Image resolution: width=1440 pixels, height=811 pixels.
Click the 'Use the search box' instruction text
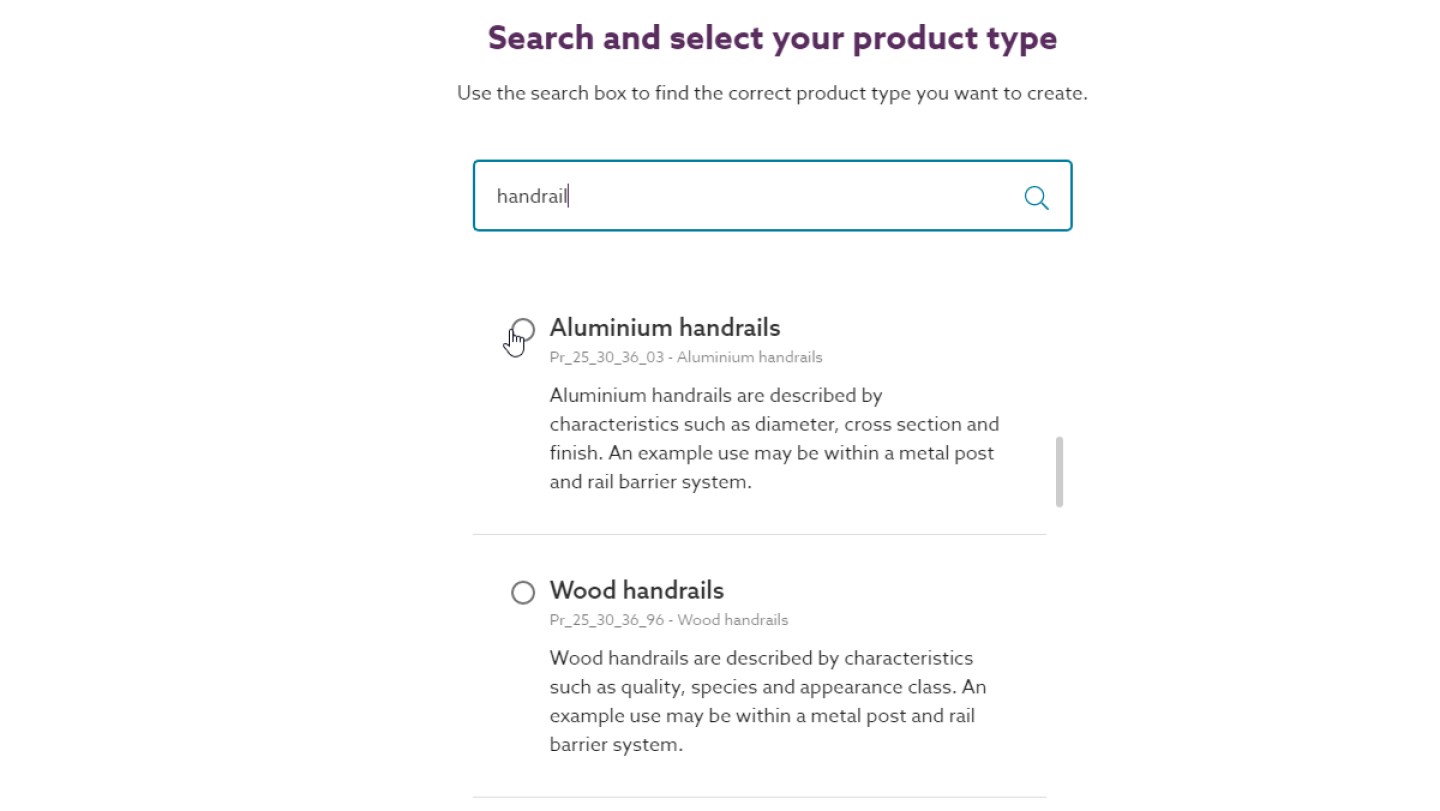point(772,93)
